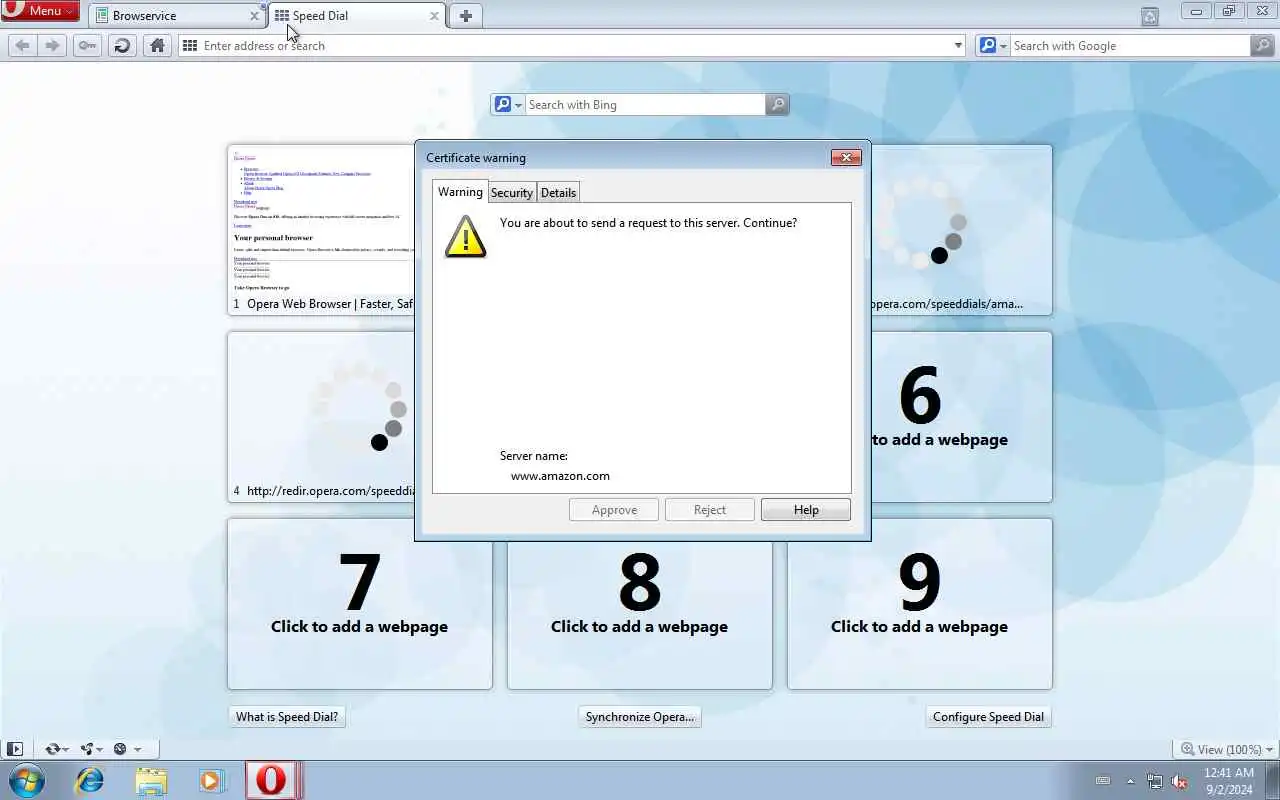
Task: Open Windows Media Player from the taskbar
Action: [x=211, y=780]
